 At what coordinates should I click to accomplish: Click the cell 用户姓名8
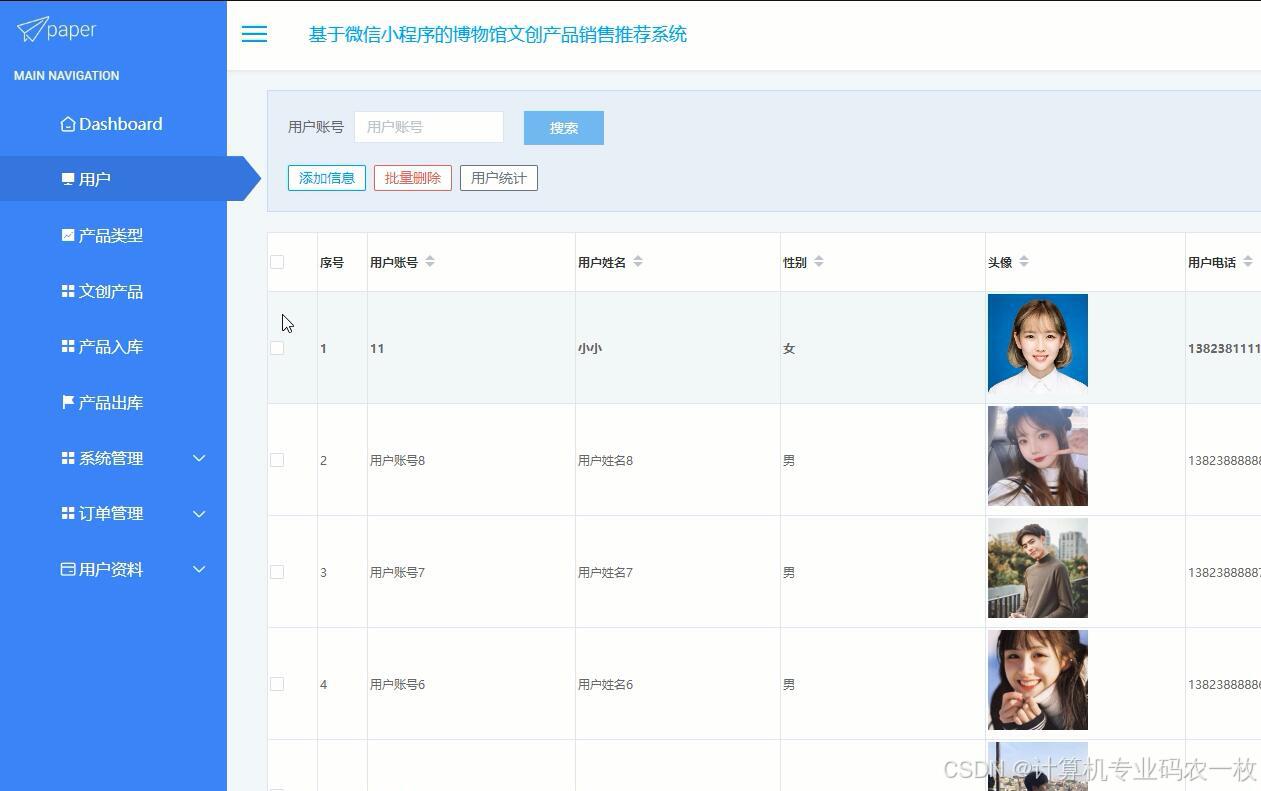606,460
